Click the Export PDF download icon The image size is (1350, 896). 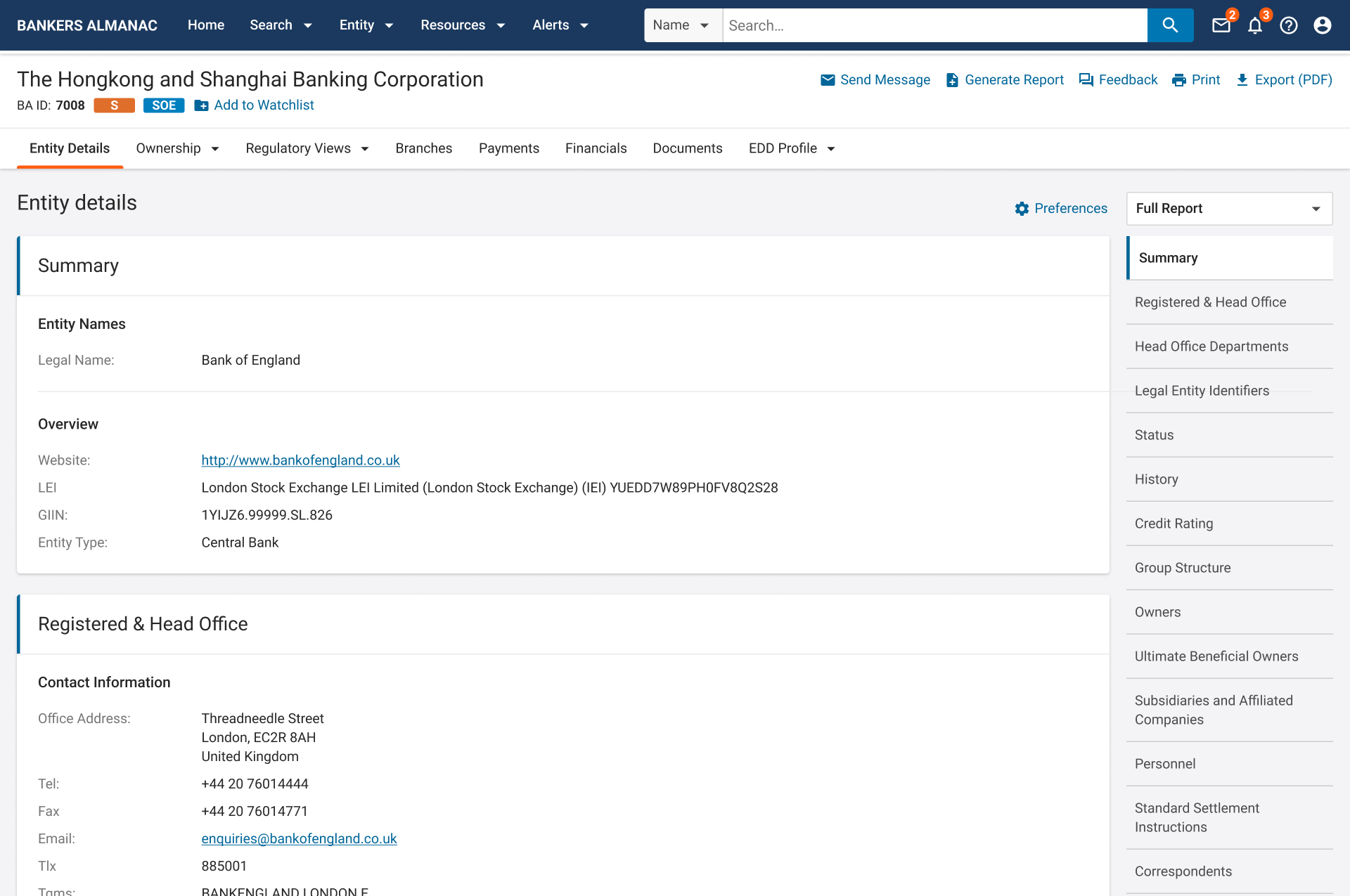pyautogui.click(x=1242, y=80)
